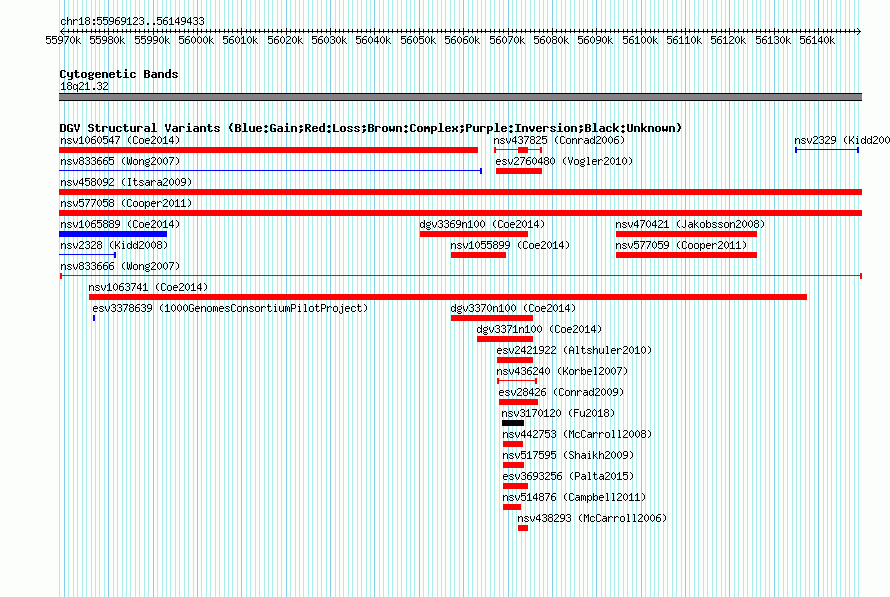Click esv28426 (Conrad2009) label
The width and height of the screenshot is (890, 597).
coord(561,392)
